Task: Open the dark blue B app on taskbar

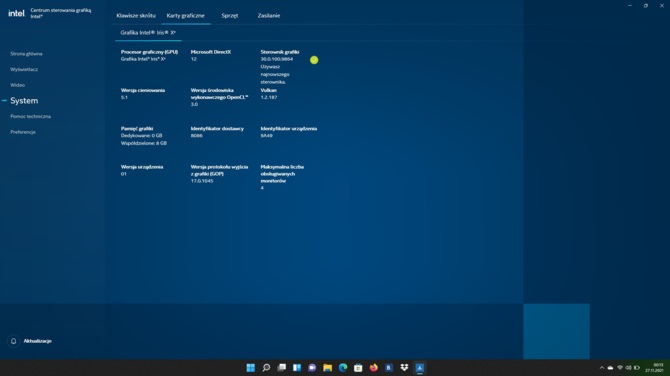Action: click(389, 367)
